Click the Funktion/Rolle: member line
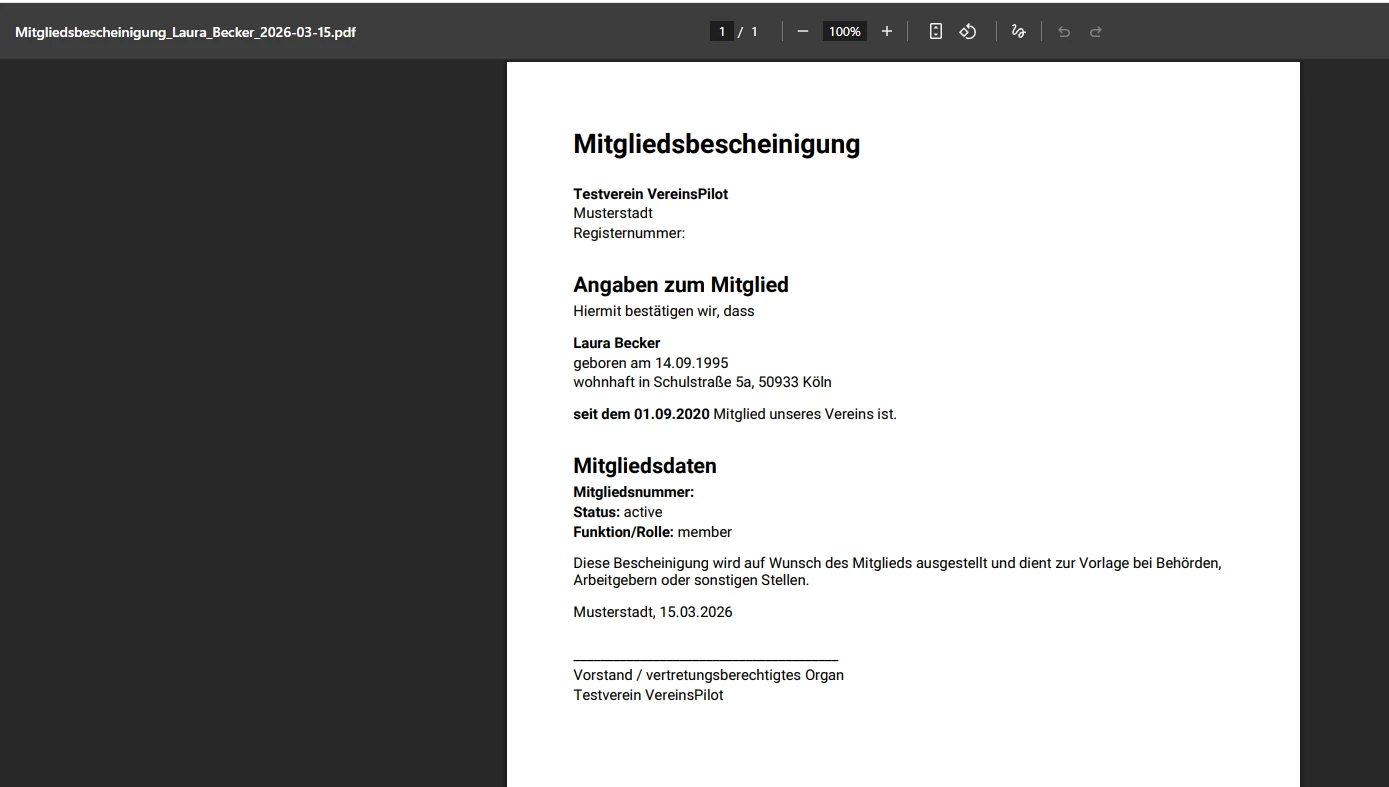Image resolution: width=1389 pixels, height=787 pixels. tap(652, 531)
